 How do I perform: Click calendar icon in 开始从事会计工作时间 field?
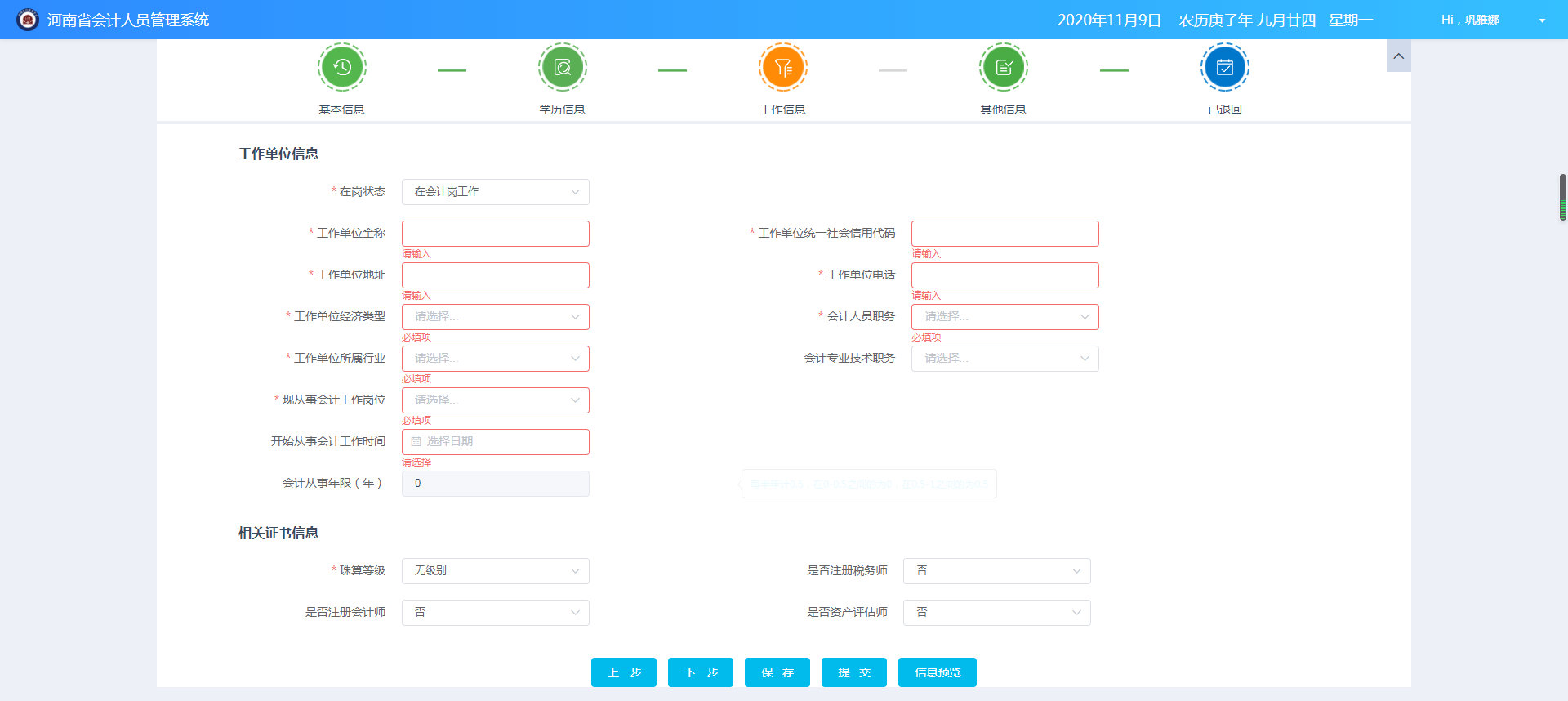[416, 442]
